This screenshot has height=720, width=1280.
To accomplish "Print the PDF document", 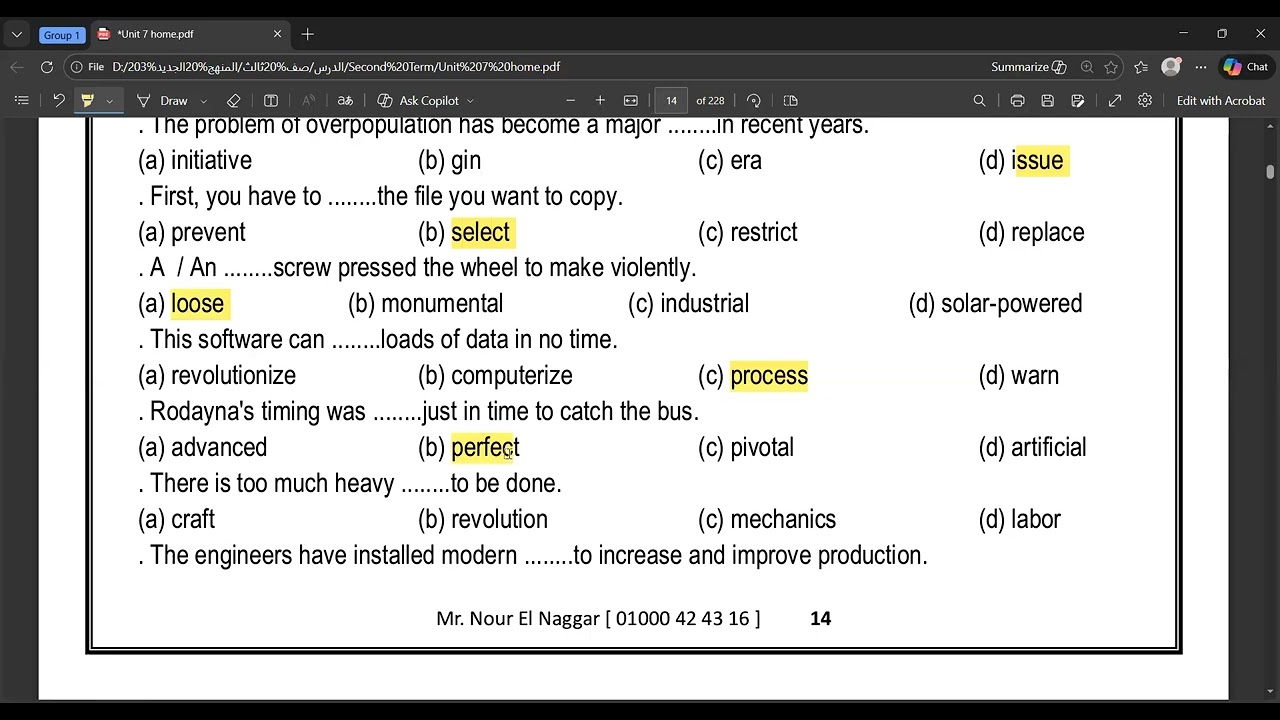I will pyautogui.click(x=1017, y=101).
